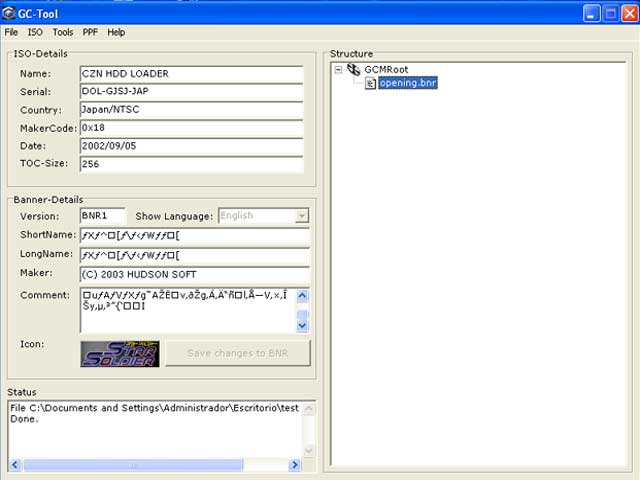This screenshot has height=480, width=640.
Task: Click the Name field with CZN HDD LOADER
Action: (x=191, y=74)
